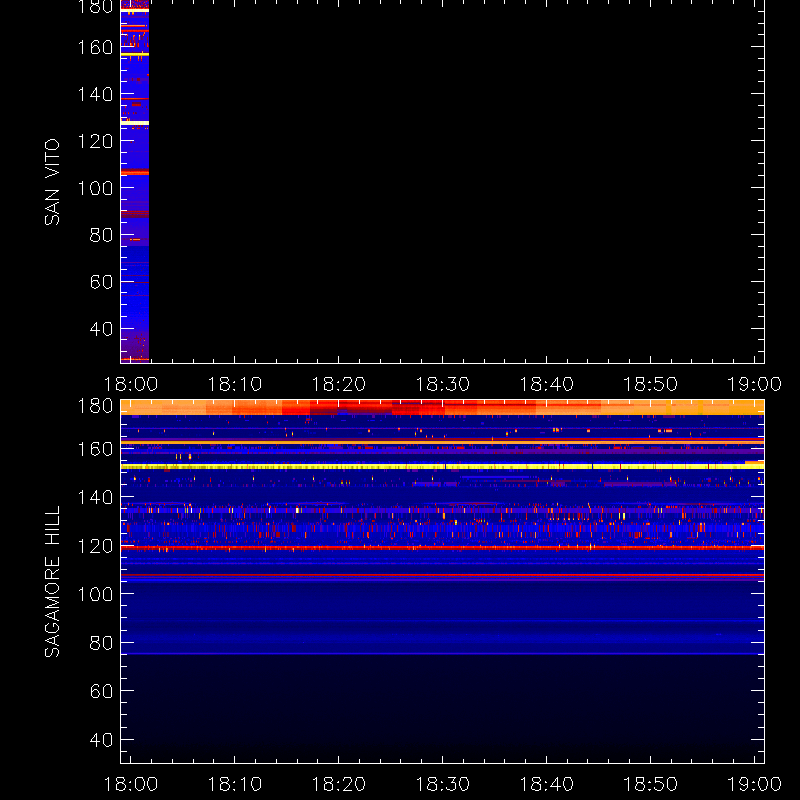Pick the 180 tick label on Sagamore Hill plot
This screenshot has width=800, height=800.
pos(95,406)
